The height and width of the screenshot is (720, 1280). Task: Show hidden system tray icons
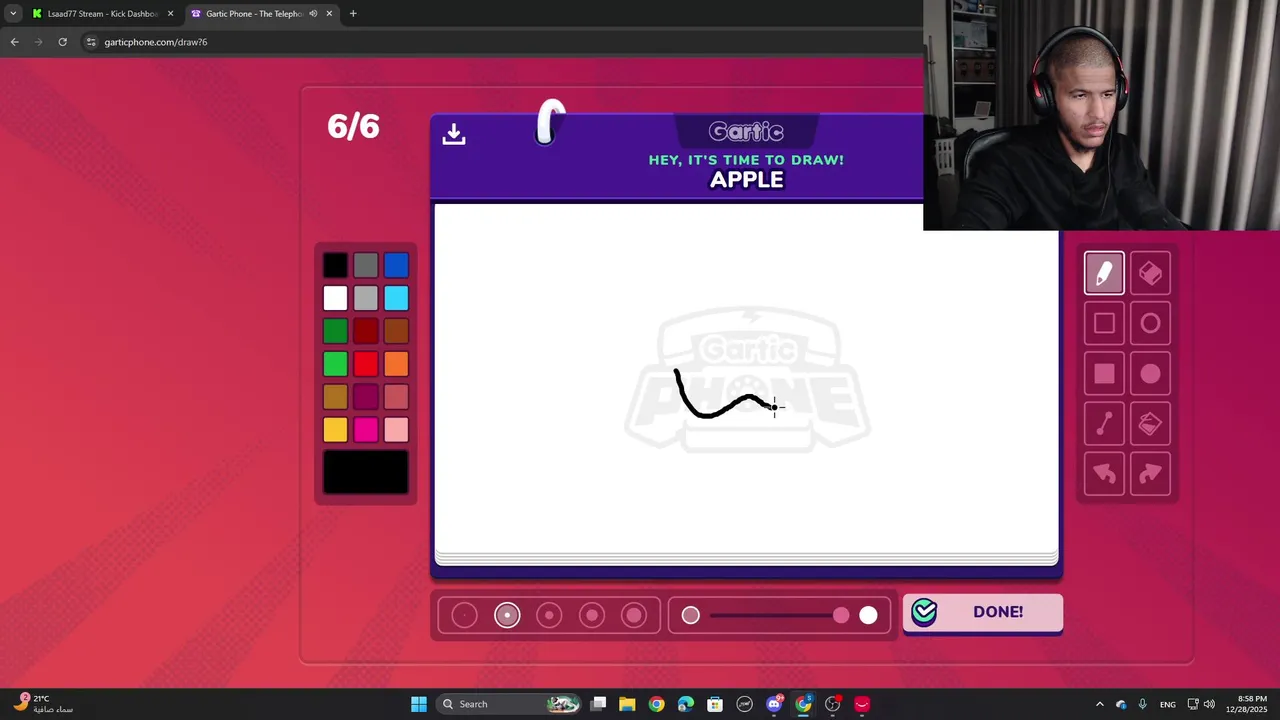(1099, 704)
